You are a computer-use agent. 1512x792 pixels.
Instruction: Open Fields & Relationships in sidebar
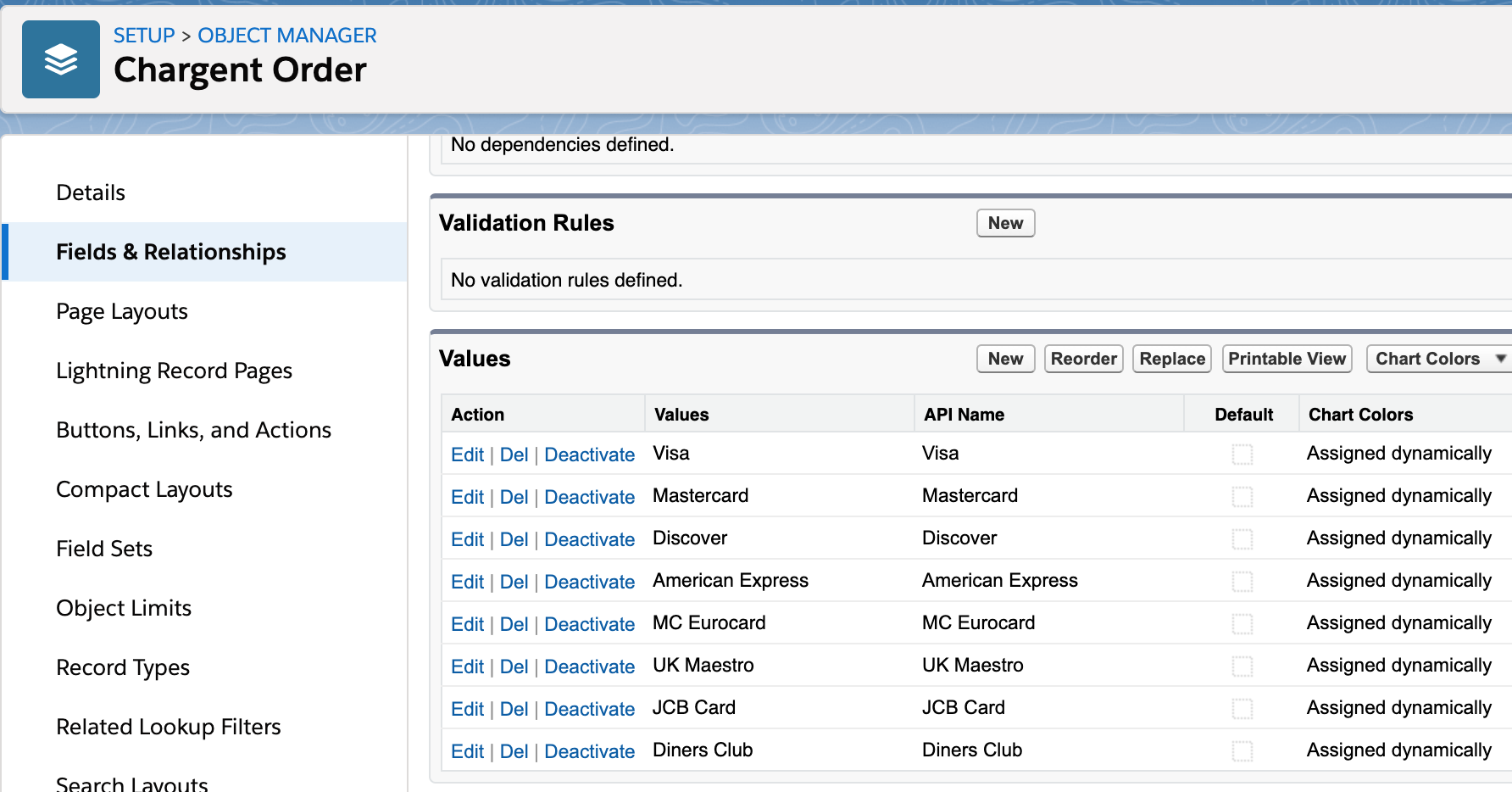[170, 252]
